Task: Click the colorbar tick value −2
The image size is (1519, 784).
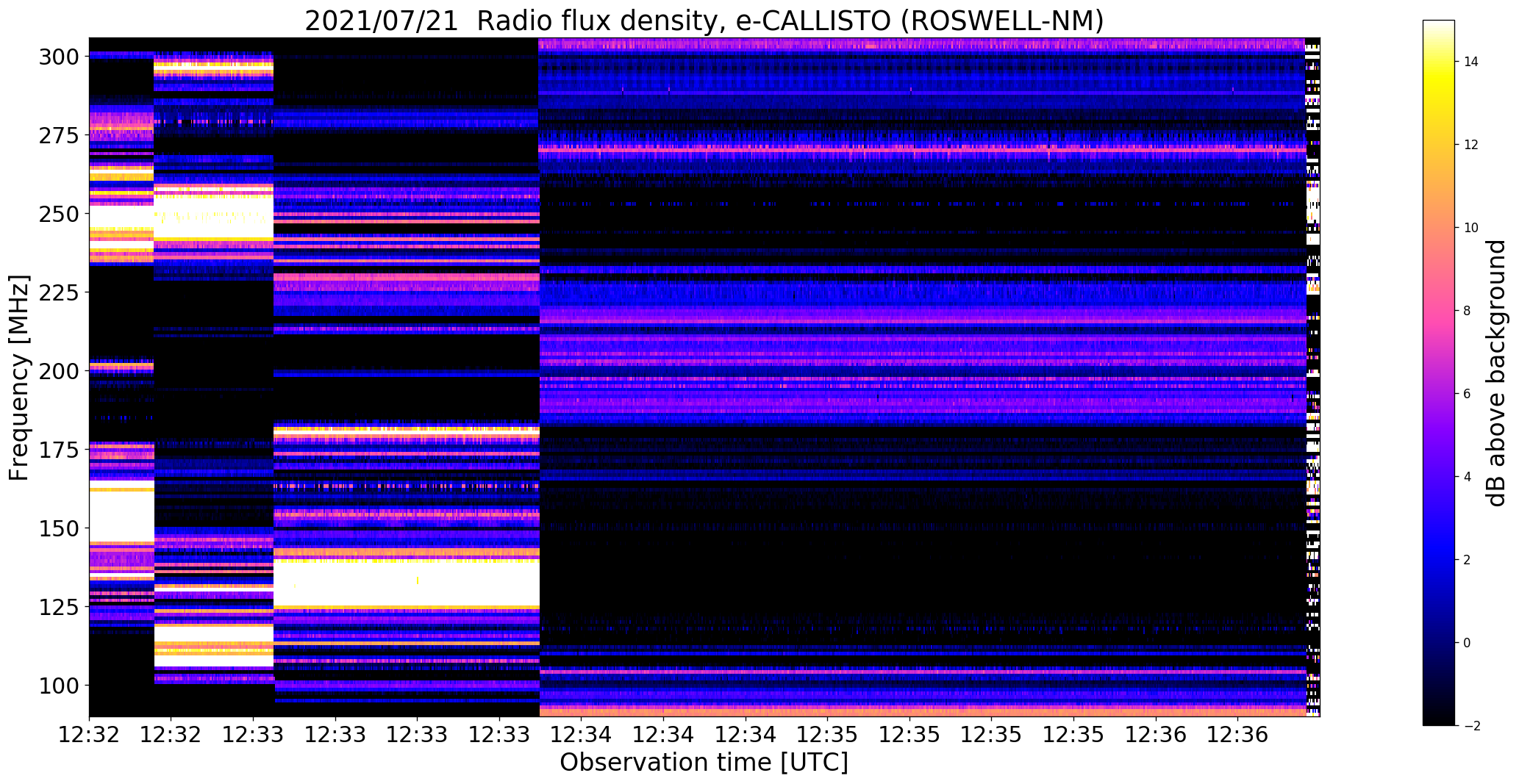Action: (1471, 726)
